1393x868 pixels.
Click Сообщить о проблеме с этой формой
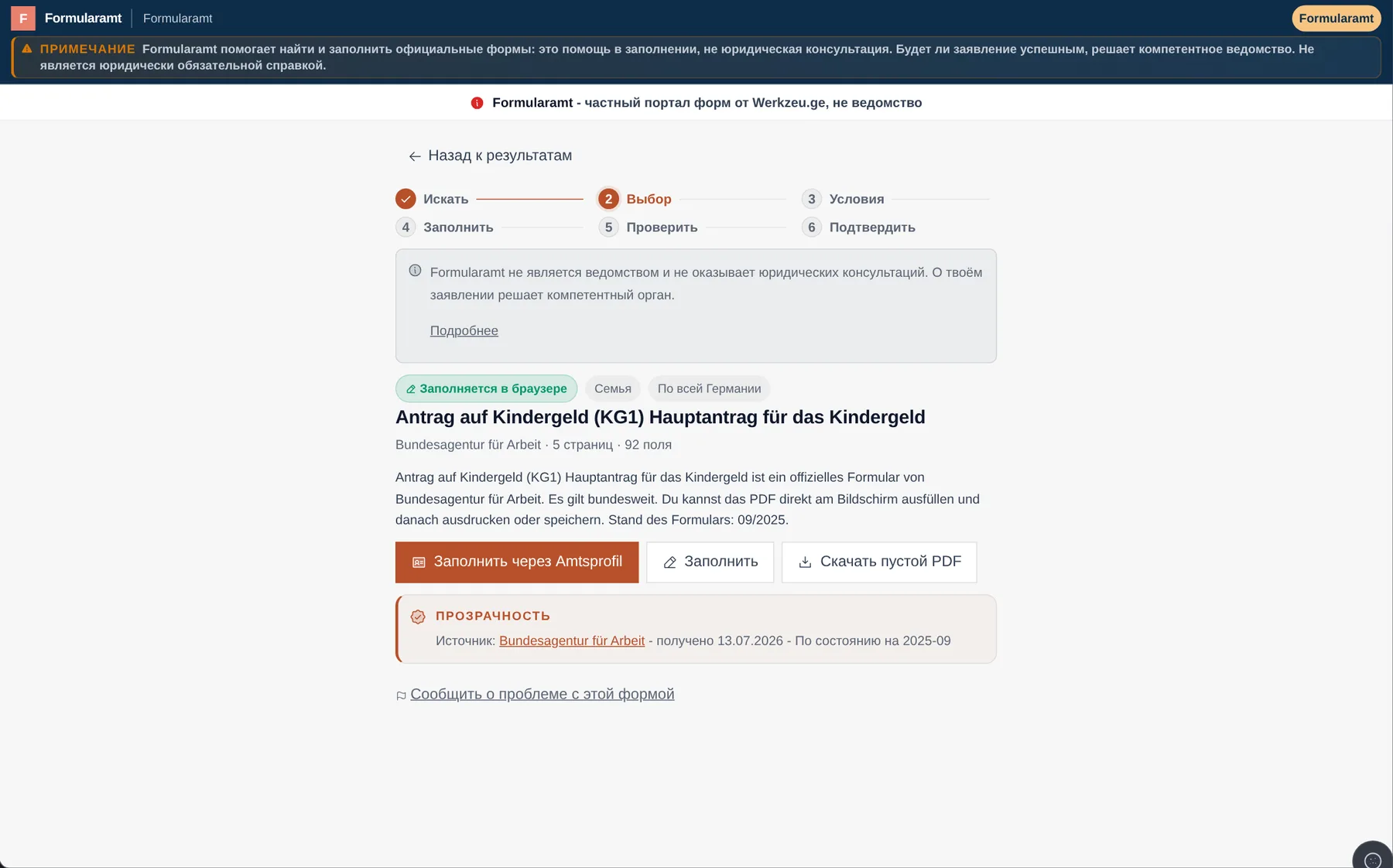pos(542,695)
